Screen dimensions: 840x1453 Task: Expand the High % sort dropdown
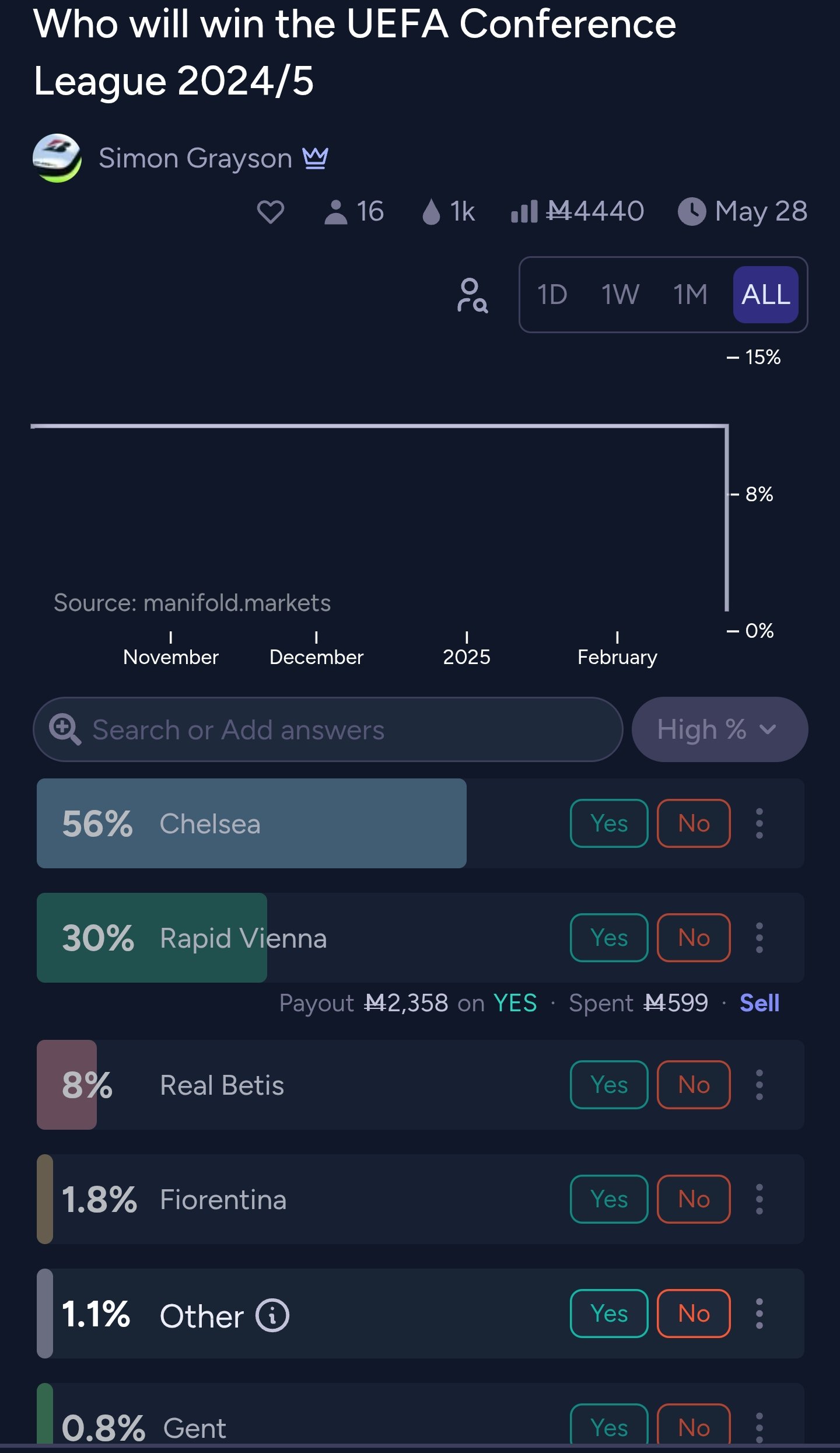point(719,729)
